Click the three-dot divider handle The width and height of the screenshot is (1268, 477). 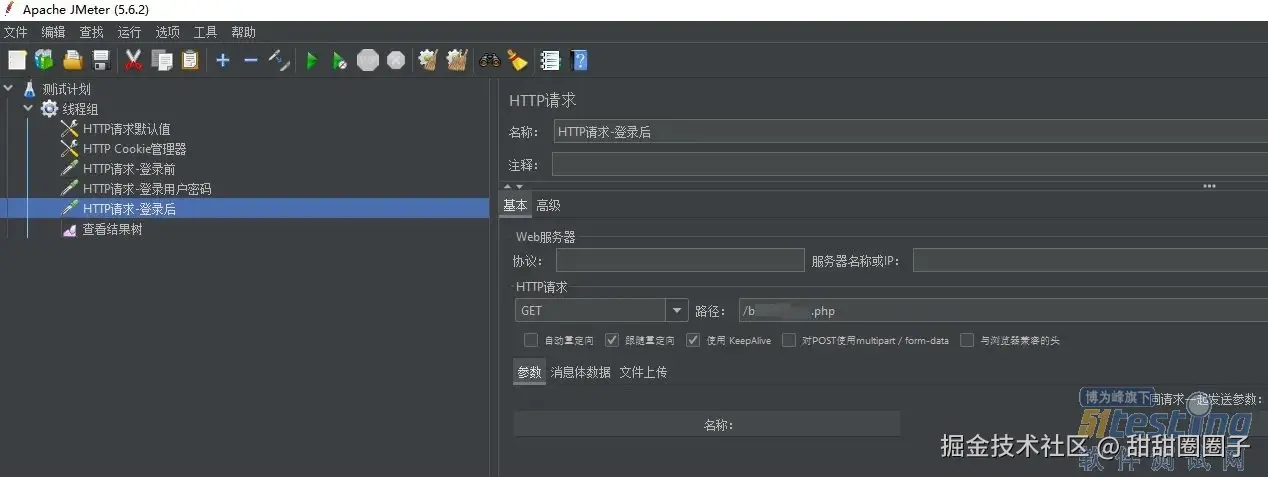tap(1209, 186)
